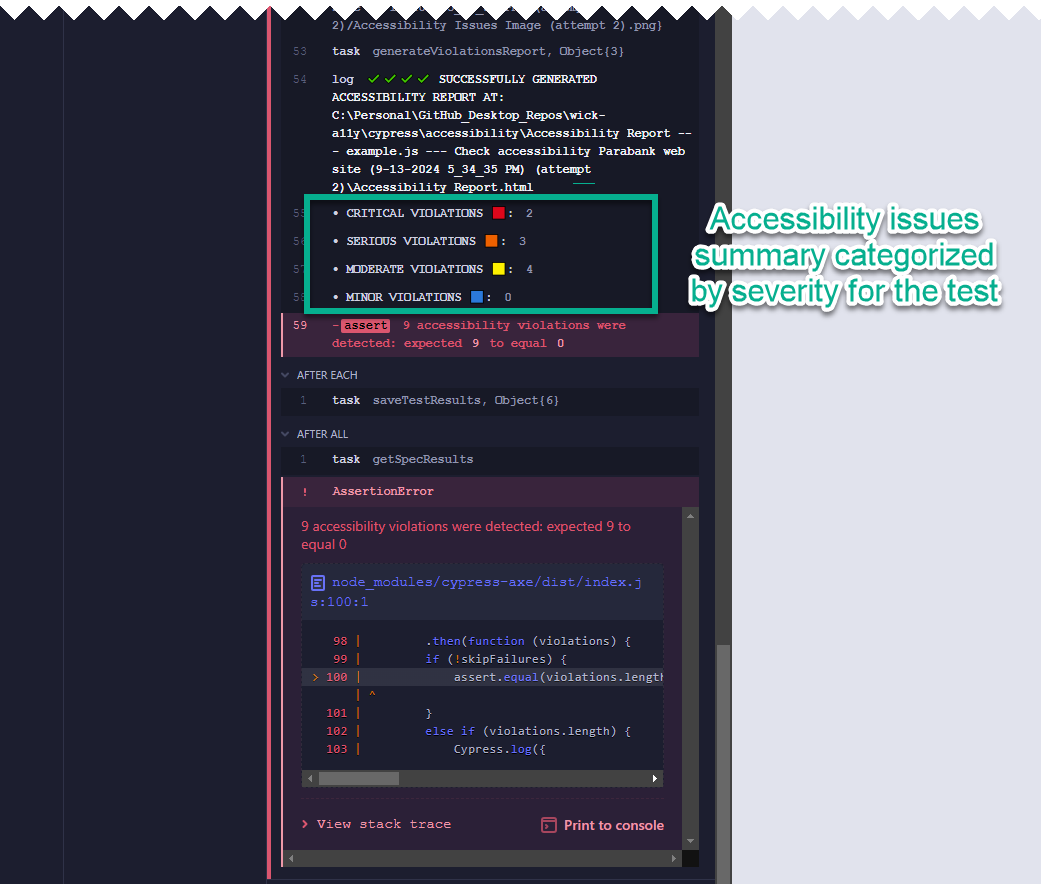The height and width of the screenshot is (884, 1041).
Task: Click the error panel scroll down arrow
Action: [690, 841]
